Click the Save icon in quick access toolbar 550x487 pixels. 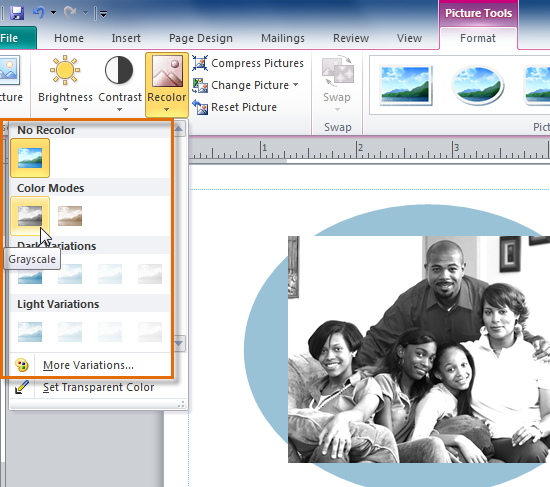(x=16, y=13)
